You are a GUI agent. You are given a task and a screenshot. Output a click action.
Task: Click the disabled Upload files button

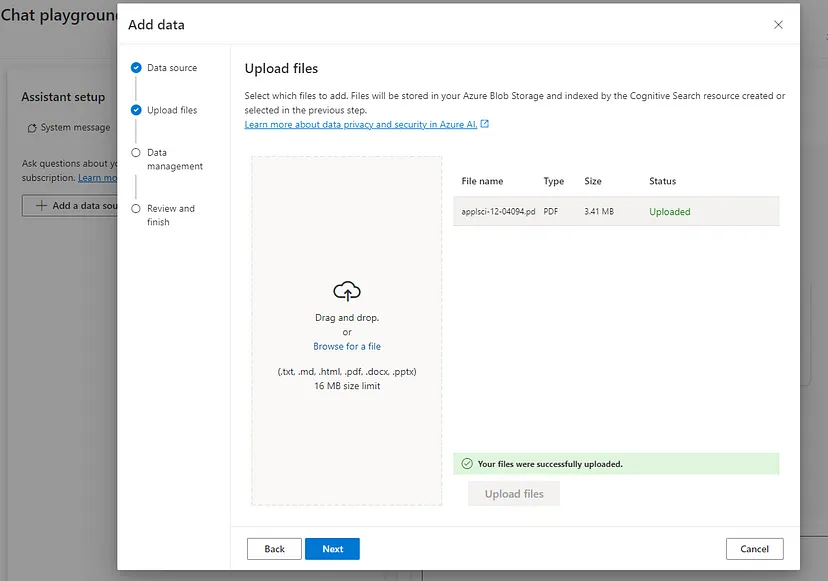coord(514,494)
